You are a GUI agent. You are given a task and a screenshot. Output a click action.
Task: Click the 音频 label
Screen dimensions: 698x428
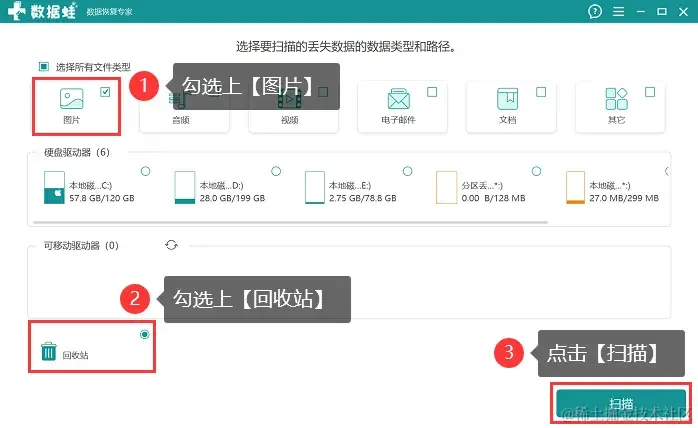(181, 120)
